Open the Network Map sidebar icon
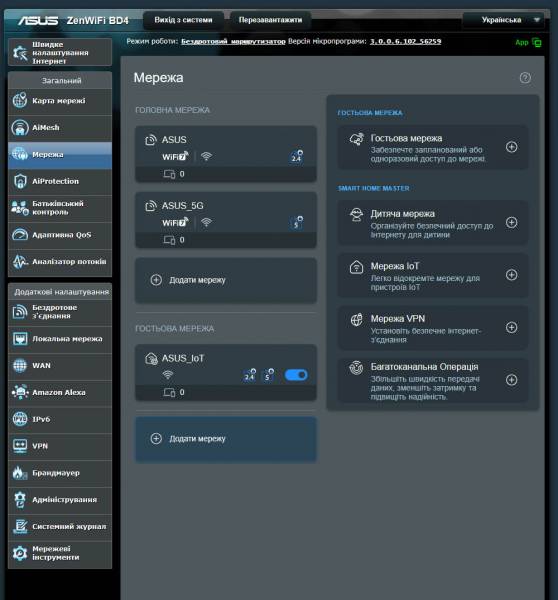The image size is (558, 600). pyautogui.click(x=20, y=101)
